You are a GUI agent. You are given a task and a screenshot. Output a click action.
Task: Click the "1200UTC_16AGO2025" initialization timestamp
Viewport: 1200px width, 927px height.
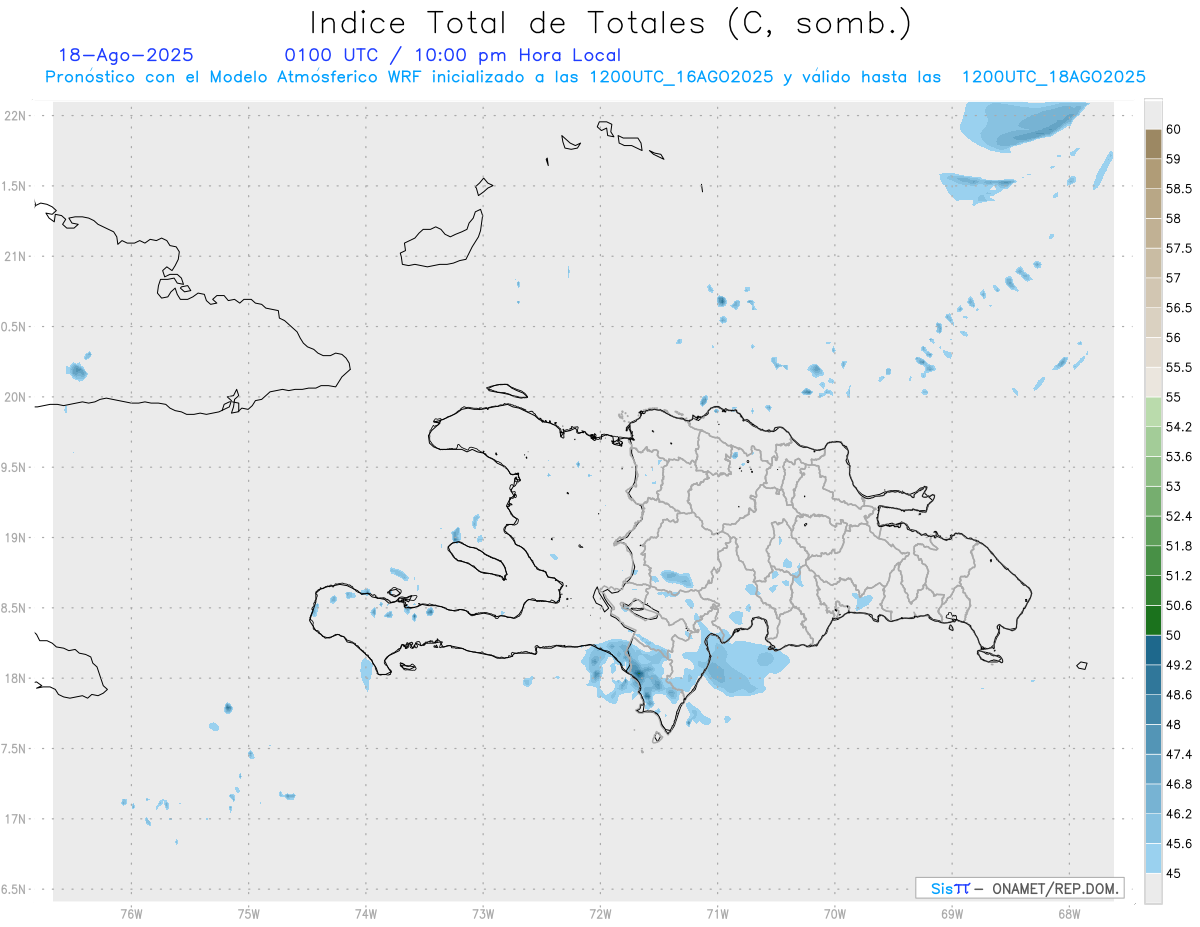(681, 77)
